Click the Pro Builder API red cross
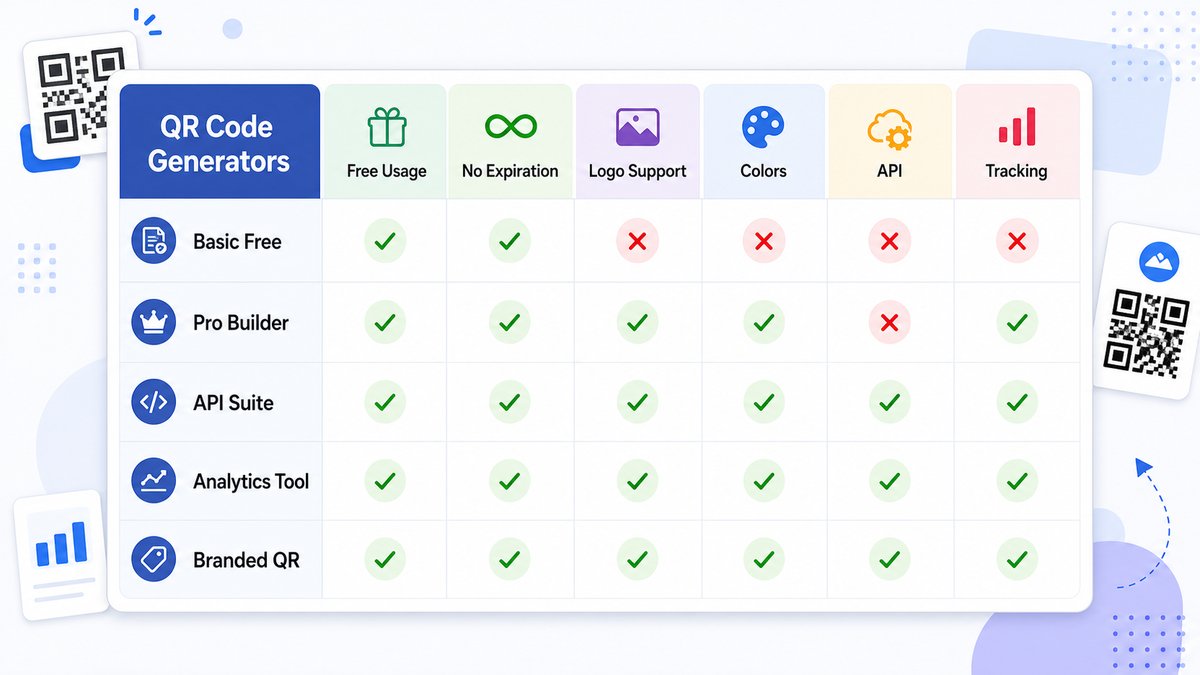This screenshot has width=1200, height=675. 889,323
